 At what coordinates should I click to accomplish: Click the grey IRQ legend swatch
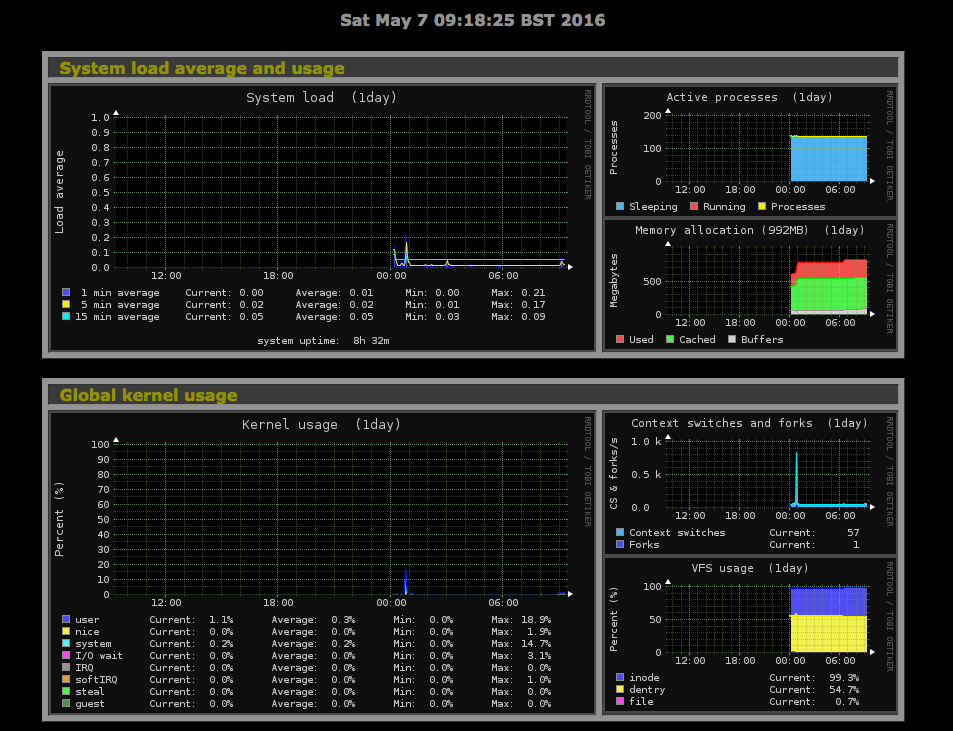pyautogui.click(x=66, y=667)
